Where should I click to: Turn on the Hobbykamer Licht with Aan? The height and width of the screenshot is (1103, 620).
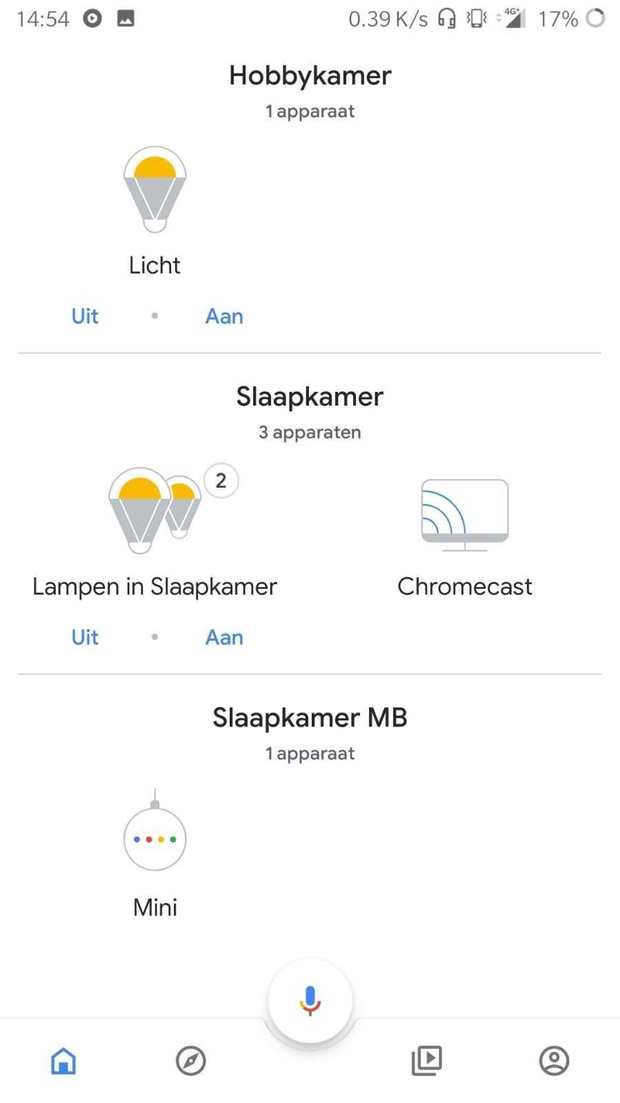coord(224,317)
